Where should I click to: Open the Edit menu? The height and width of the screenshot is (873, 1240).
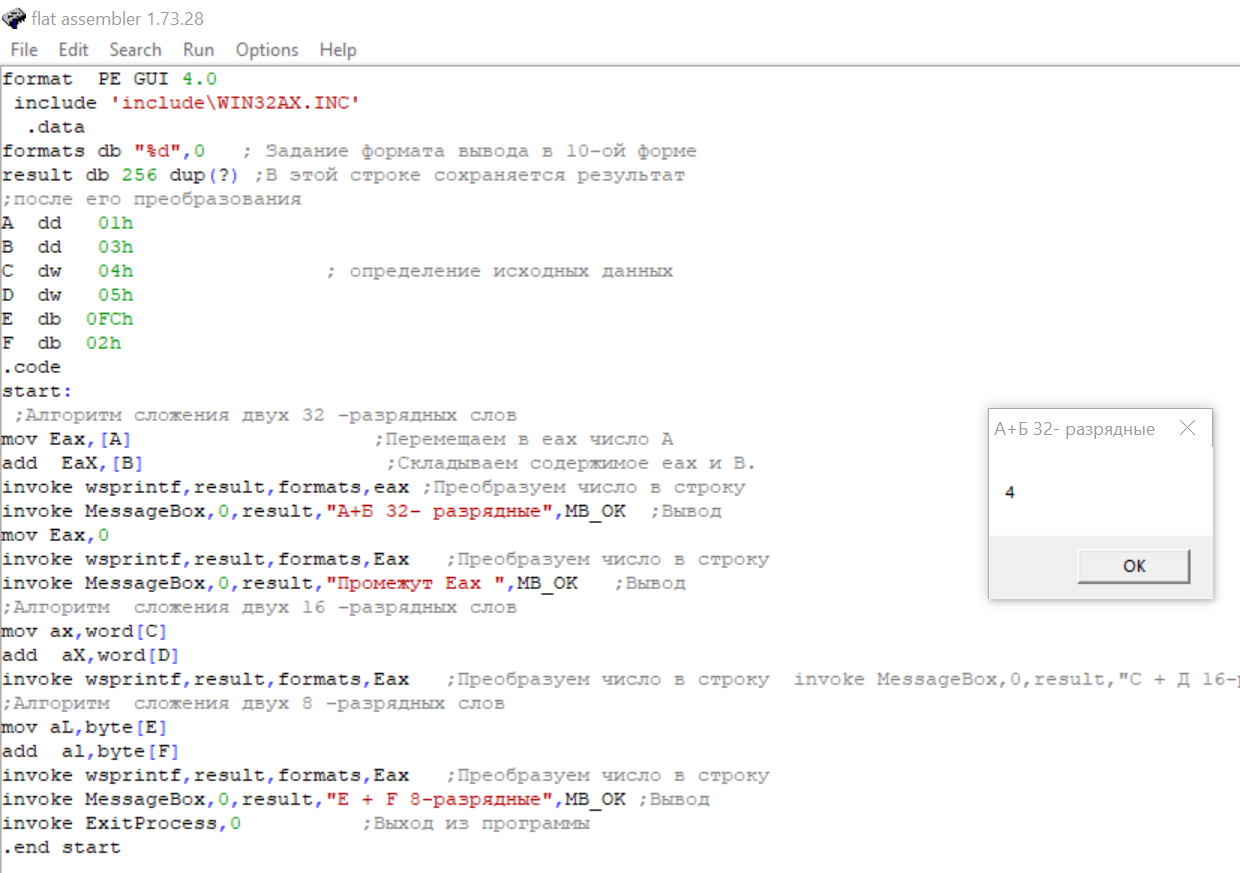click(x=73, y=49)
